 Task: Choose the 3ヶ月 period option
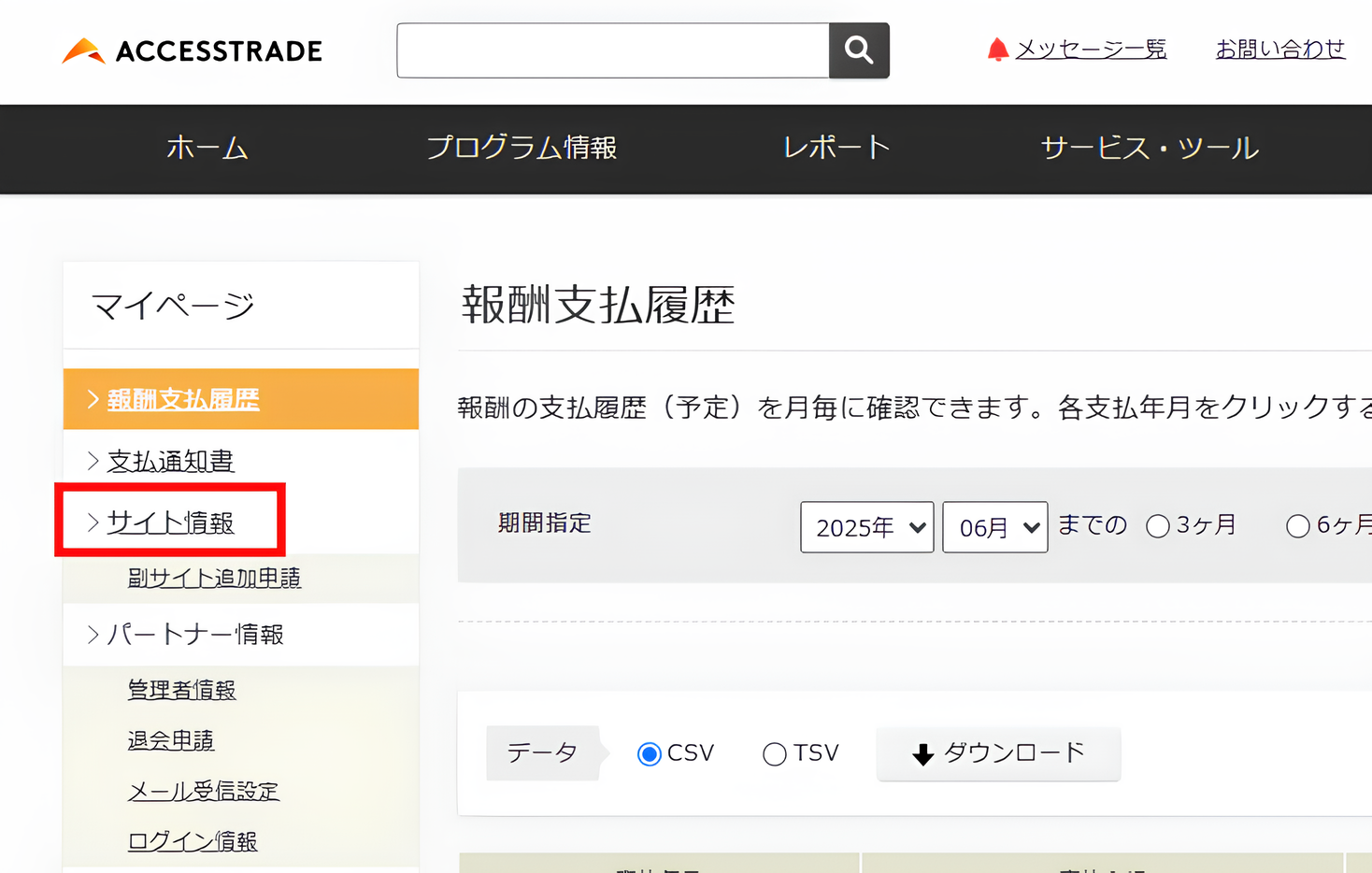click(1159, 526)
